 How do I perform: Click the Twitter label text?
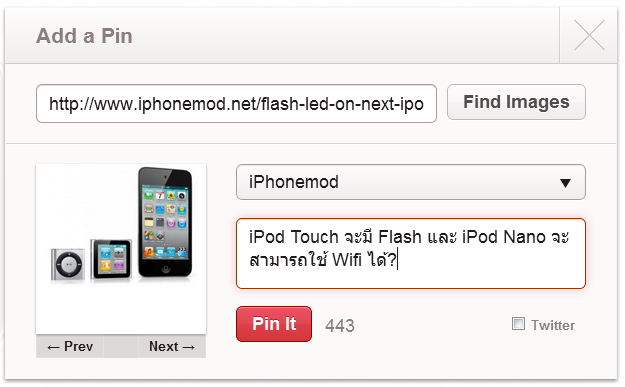[553, 325]
